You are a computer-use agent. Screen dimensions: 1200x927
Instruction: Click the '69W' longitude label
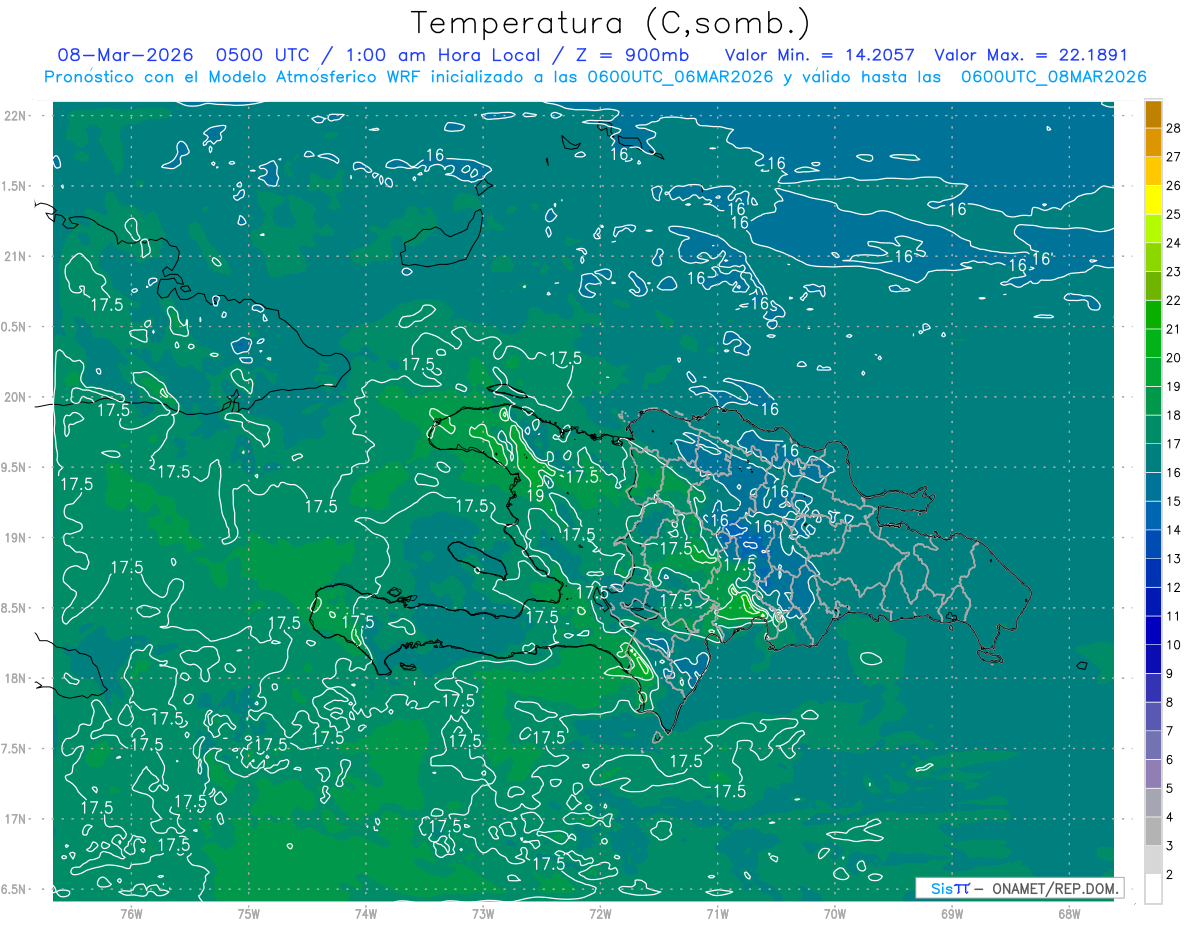pyautogui.click(x=951, y=913)
